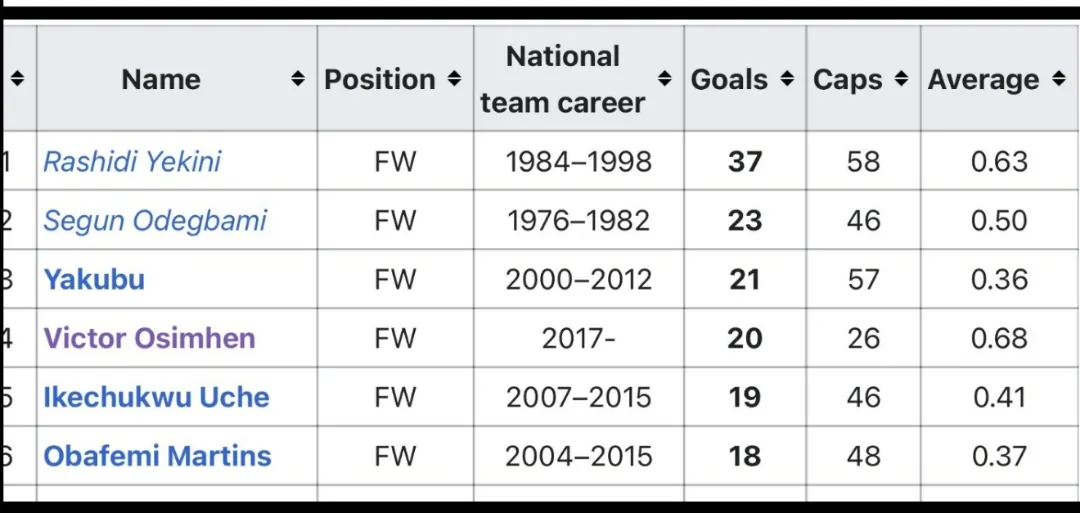This screenshot has width=1080, height=513.
Task: Follow the Yakubu link
Action: tap(94, 279)
